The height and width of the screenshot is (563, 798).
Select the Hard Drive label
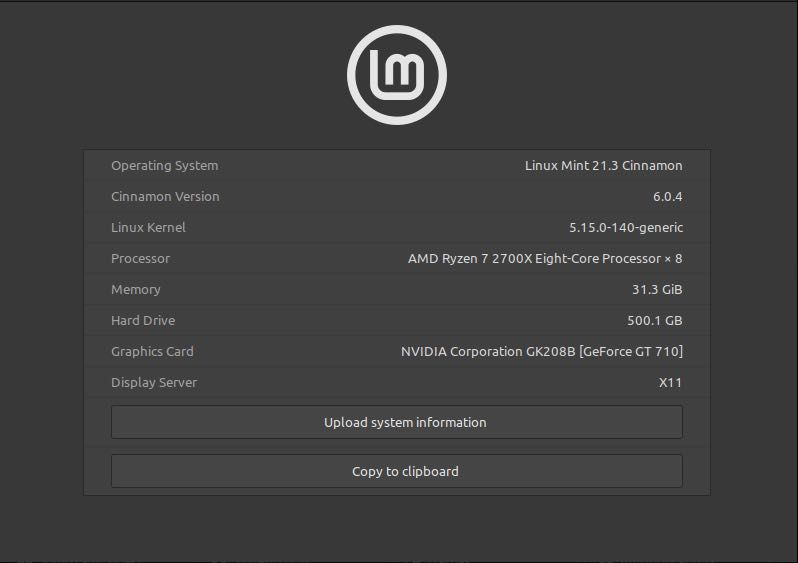[143, 321]
